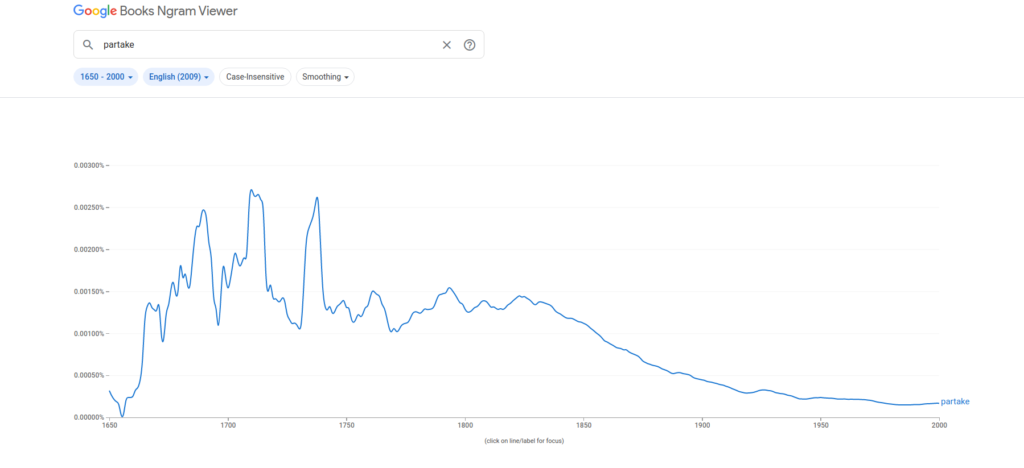The height and width of the screenshot is (468, 1024).
Task: Click the 1750 label on the x-axis
Action: 346,425
